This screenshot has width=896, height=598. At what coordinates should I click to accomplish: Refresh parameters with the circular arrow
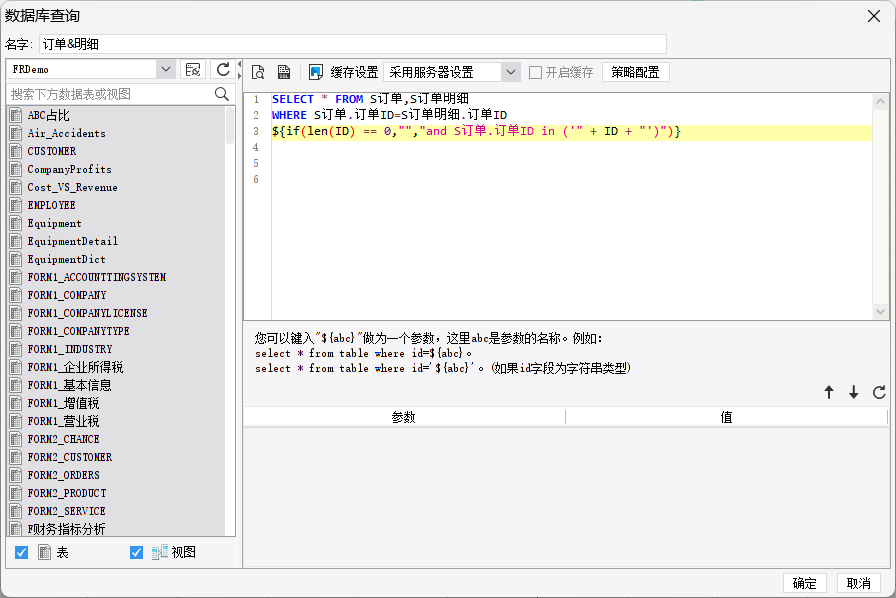pos(879,392)
